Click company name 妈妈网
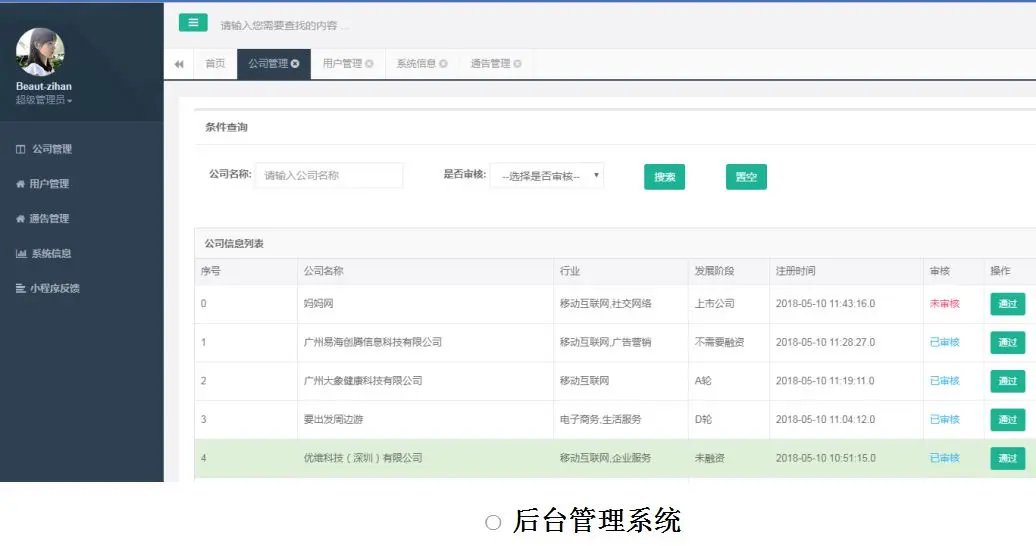Viewport: 1036px width, 546px height. [318, 304]
